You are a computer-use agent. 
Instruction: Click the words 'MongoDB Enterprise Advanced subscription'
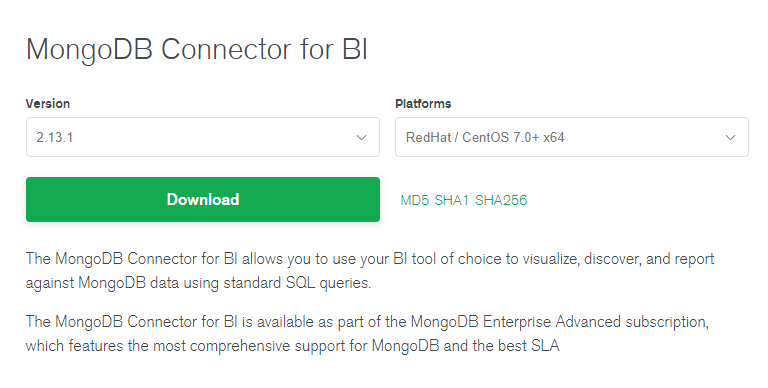coord(559,322)
